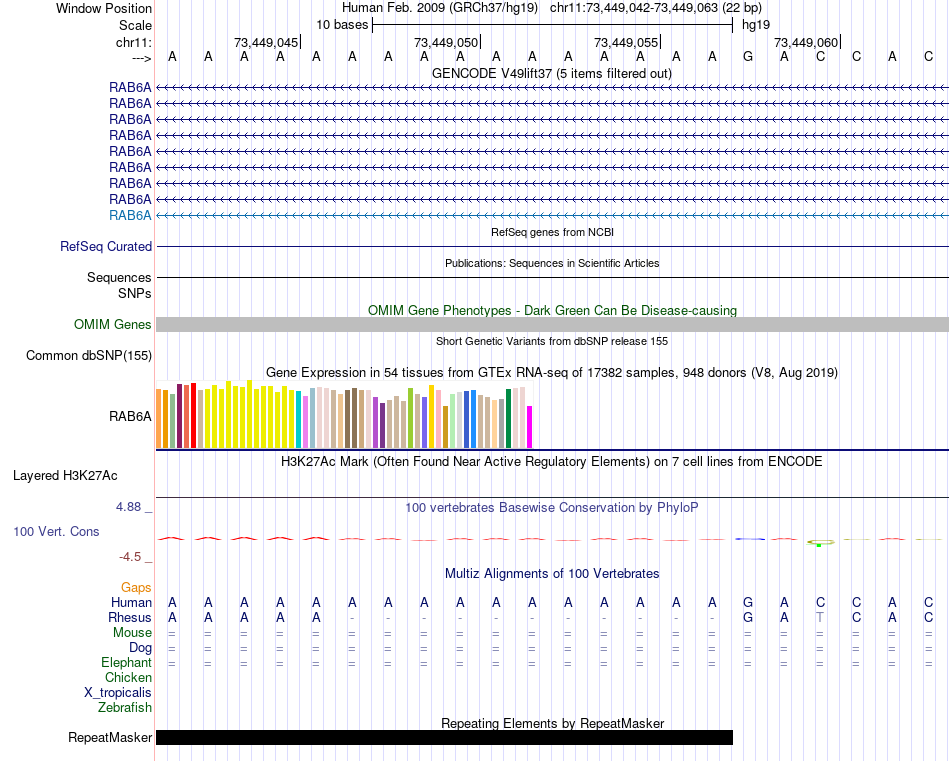Viewport: 950px width, 761px height.
Task: Click the Gaps label in Multiz alignment
Action: [136, 587]
